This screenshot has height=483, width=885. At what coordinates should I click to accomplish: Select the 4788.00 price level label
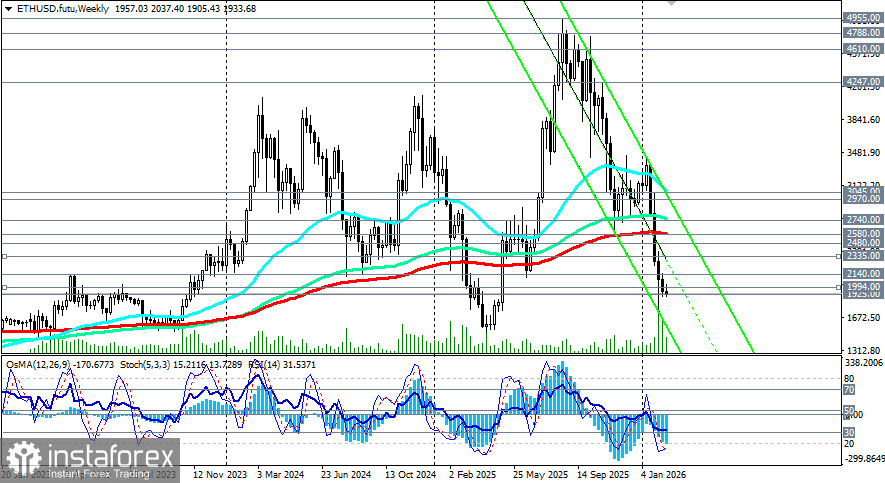pos(863,33)
